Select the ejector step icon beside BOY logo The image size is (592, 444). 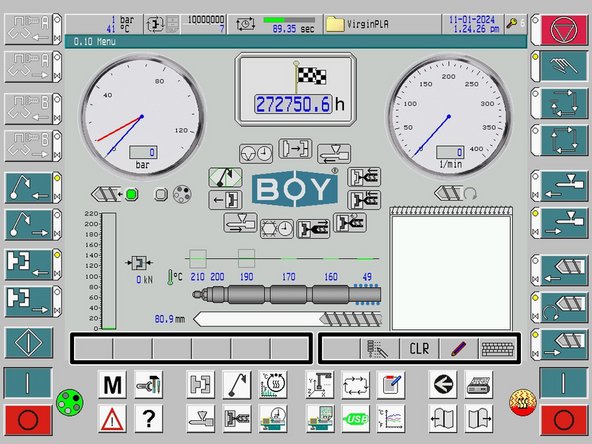[225, 177]
